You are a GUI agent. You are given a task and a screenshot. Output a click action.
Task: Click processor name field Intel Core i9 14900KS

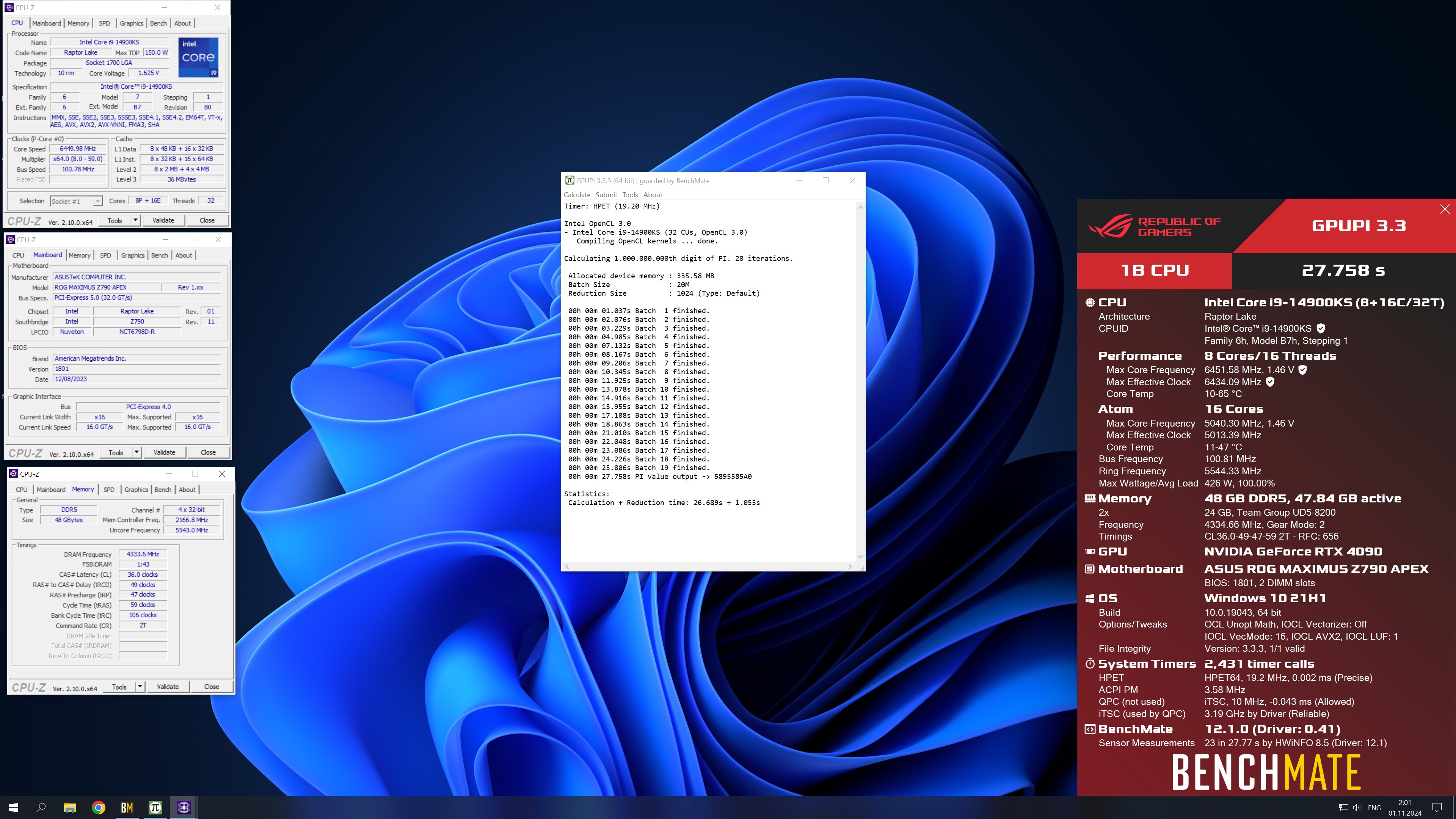[109, 42]
